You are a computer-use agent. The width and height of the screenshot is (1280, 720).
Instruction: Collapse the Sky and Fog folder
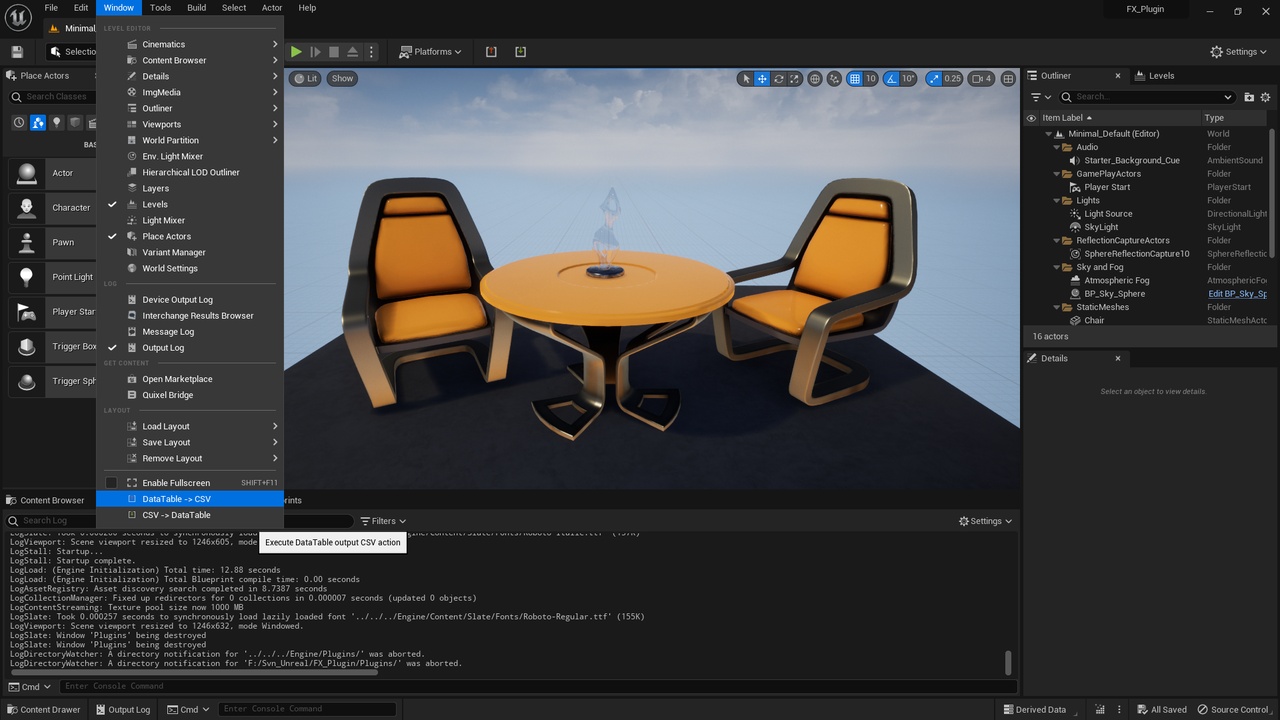pos(1056,267)
